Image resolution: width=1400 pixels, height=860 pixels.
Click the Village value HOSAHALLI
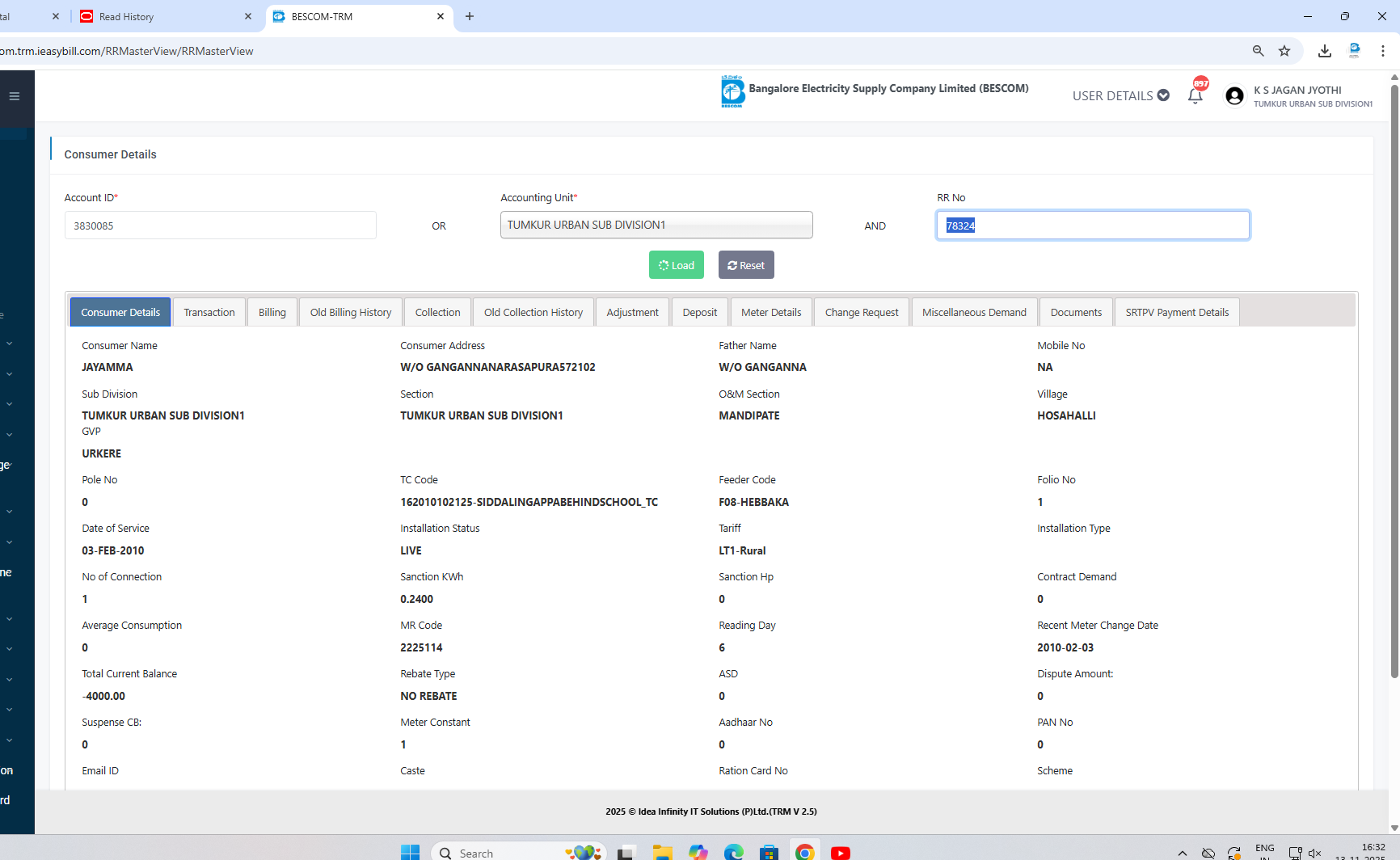pyautogui.click(x=1067, y=415)
